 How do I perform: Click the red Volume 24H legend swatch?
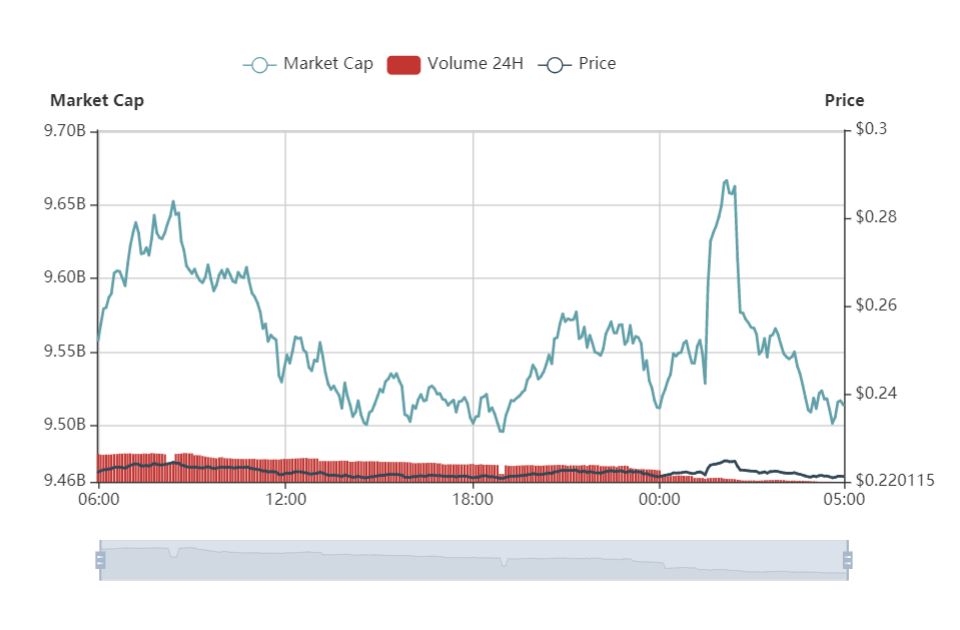[403, 65]
